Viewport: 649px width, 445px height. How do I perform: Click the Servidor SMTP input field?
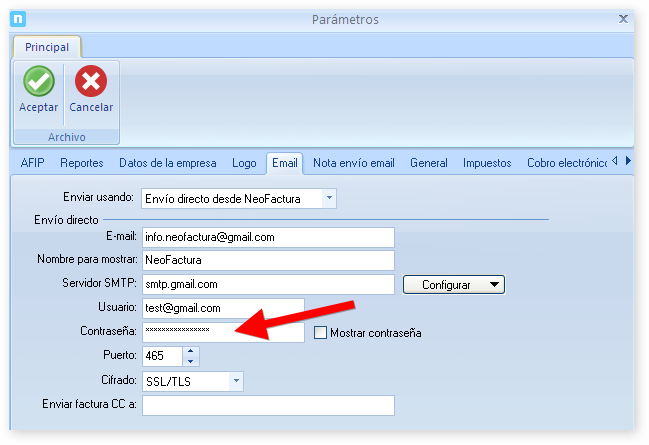coord(267,285)
